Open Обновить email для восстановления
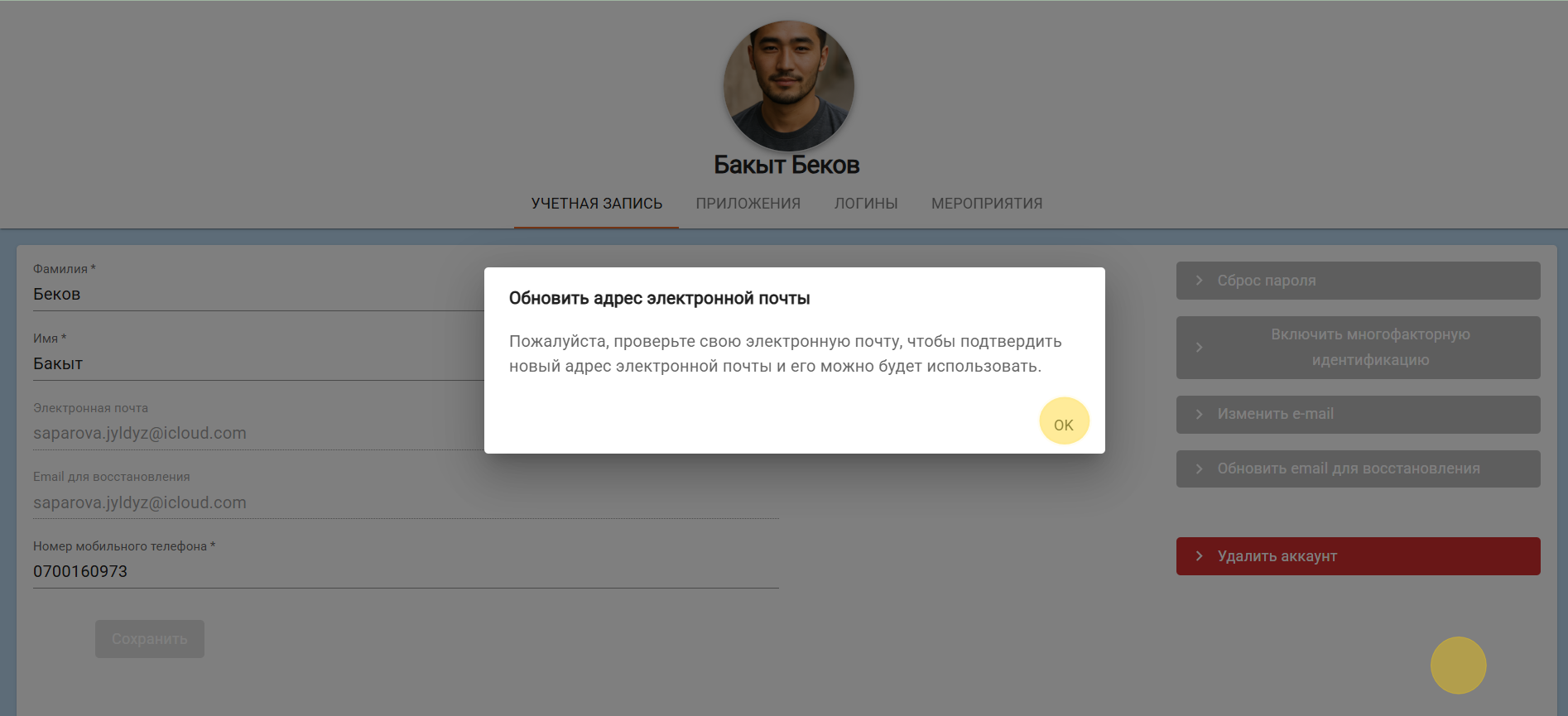Image resolution: width=1568 pixels, height=716 pixels. [x=1358, y=469]
